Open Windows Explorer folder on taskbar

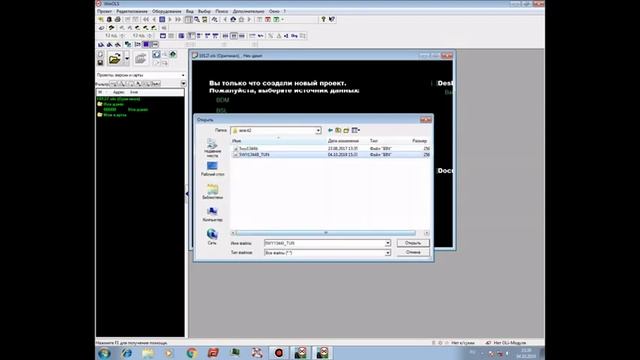click(148, 353)
